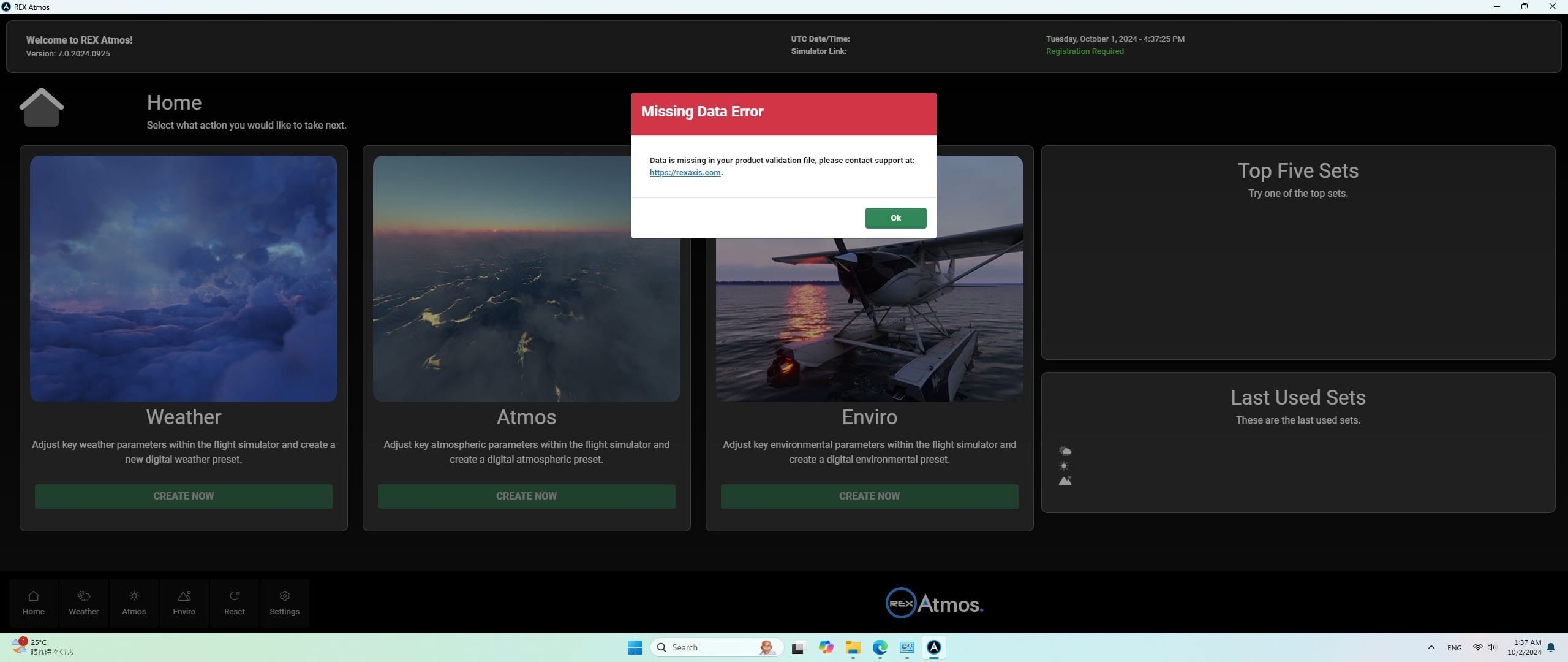Open the weather widget showing 25°C
The image size is (1568, 662).
[43, 647]
